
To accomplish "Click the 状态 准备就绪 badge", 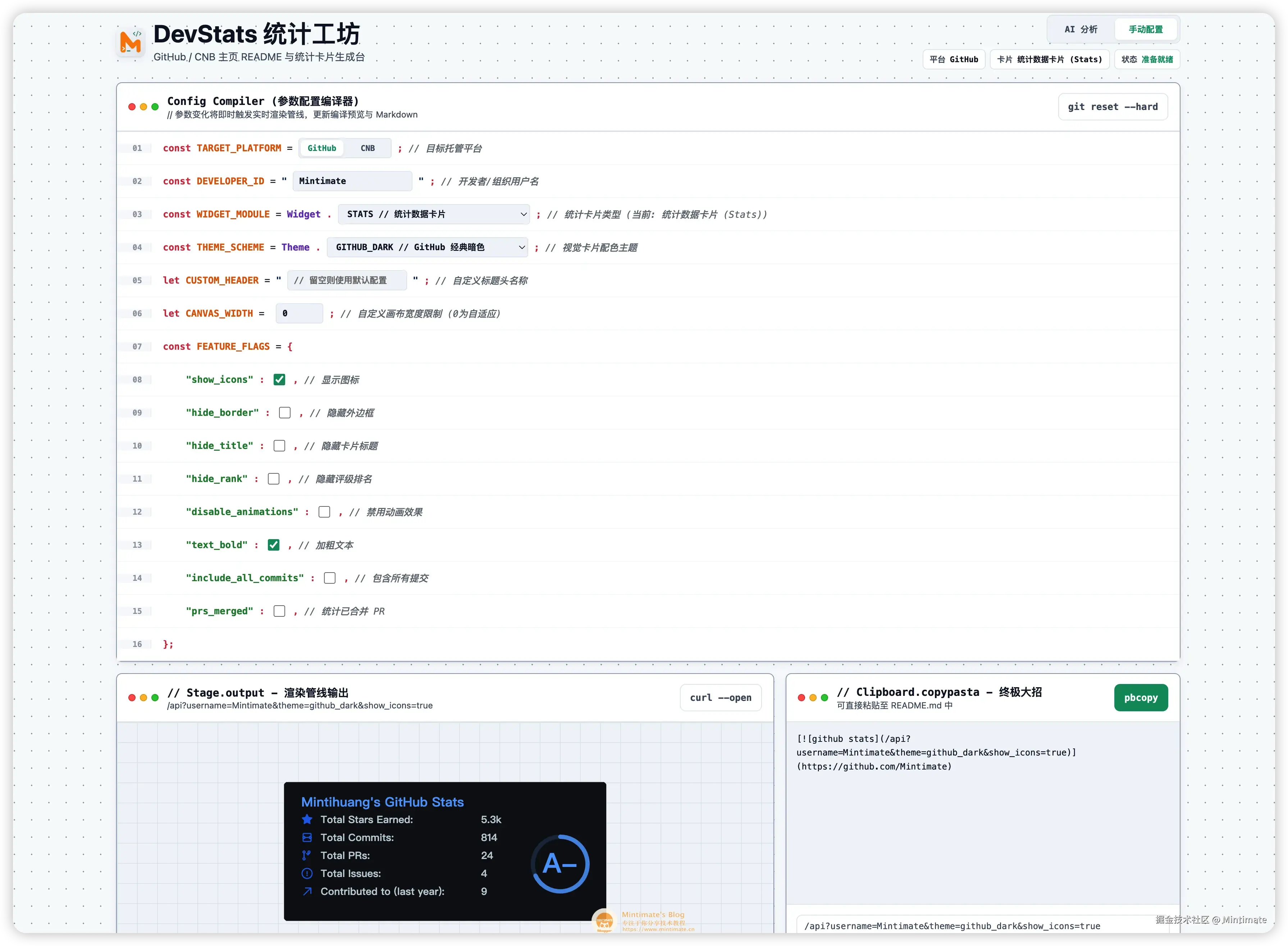I will [x=1147, y=60].
